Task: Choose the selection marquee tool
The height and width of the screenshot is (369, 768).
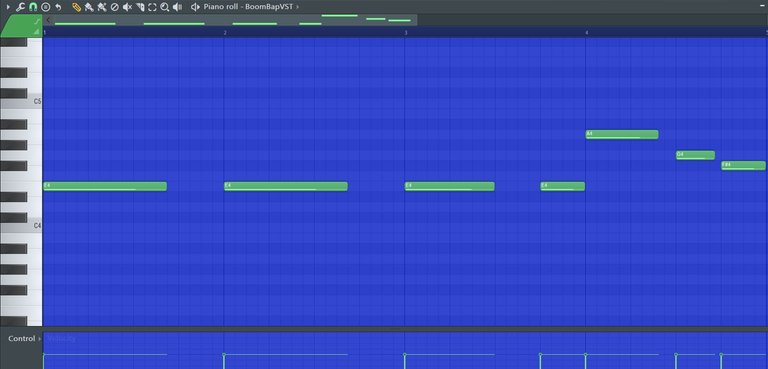Action: 152,7
